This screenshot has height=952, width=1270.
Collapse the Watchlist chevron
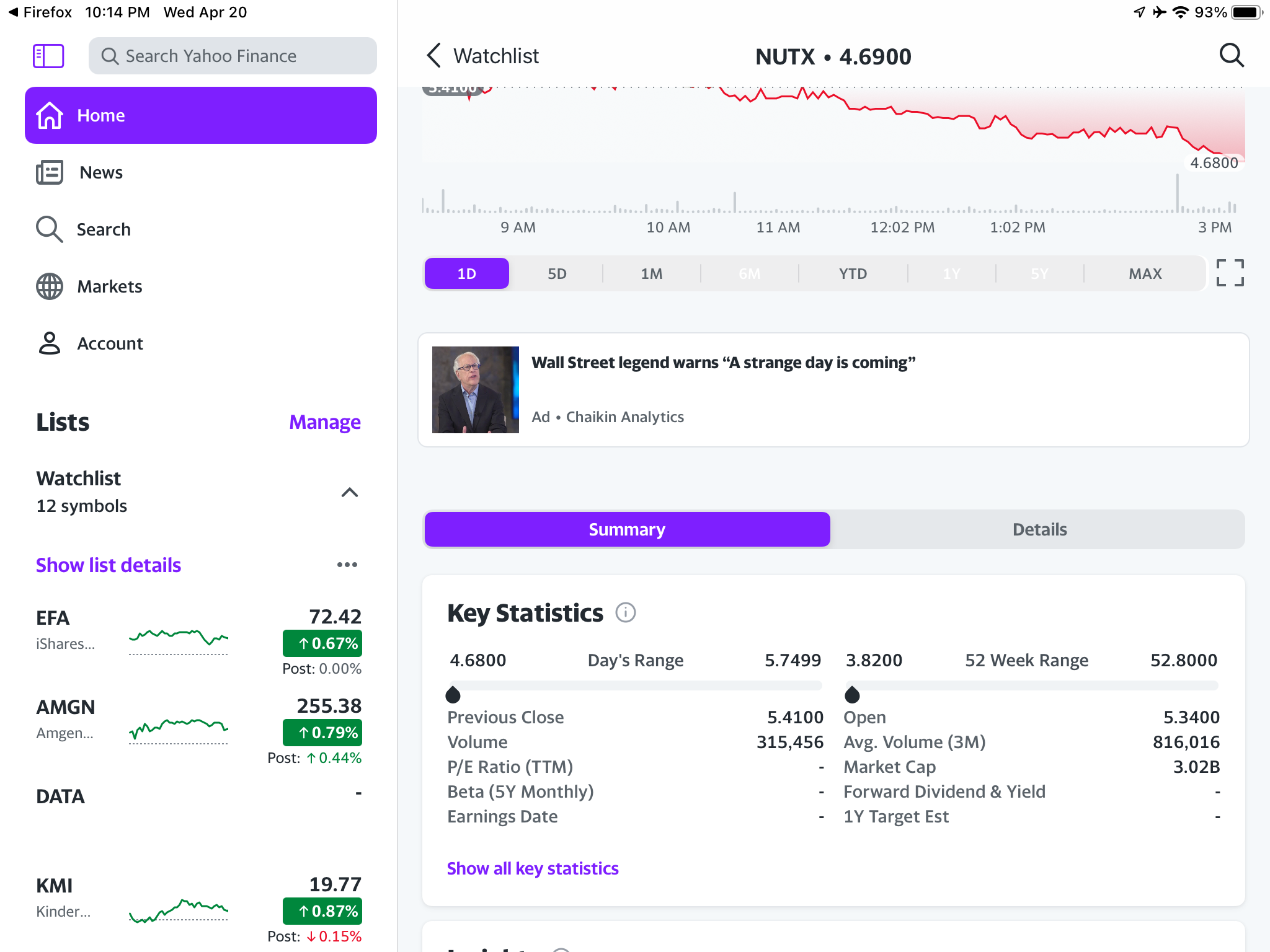[x=350, y=492]
